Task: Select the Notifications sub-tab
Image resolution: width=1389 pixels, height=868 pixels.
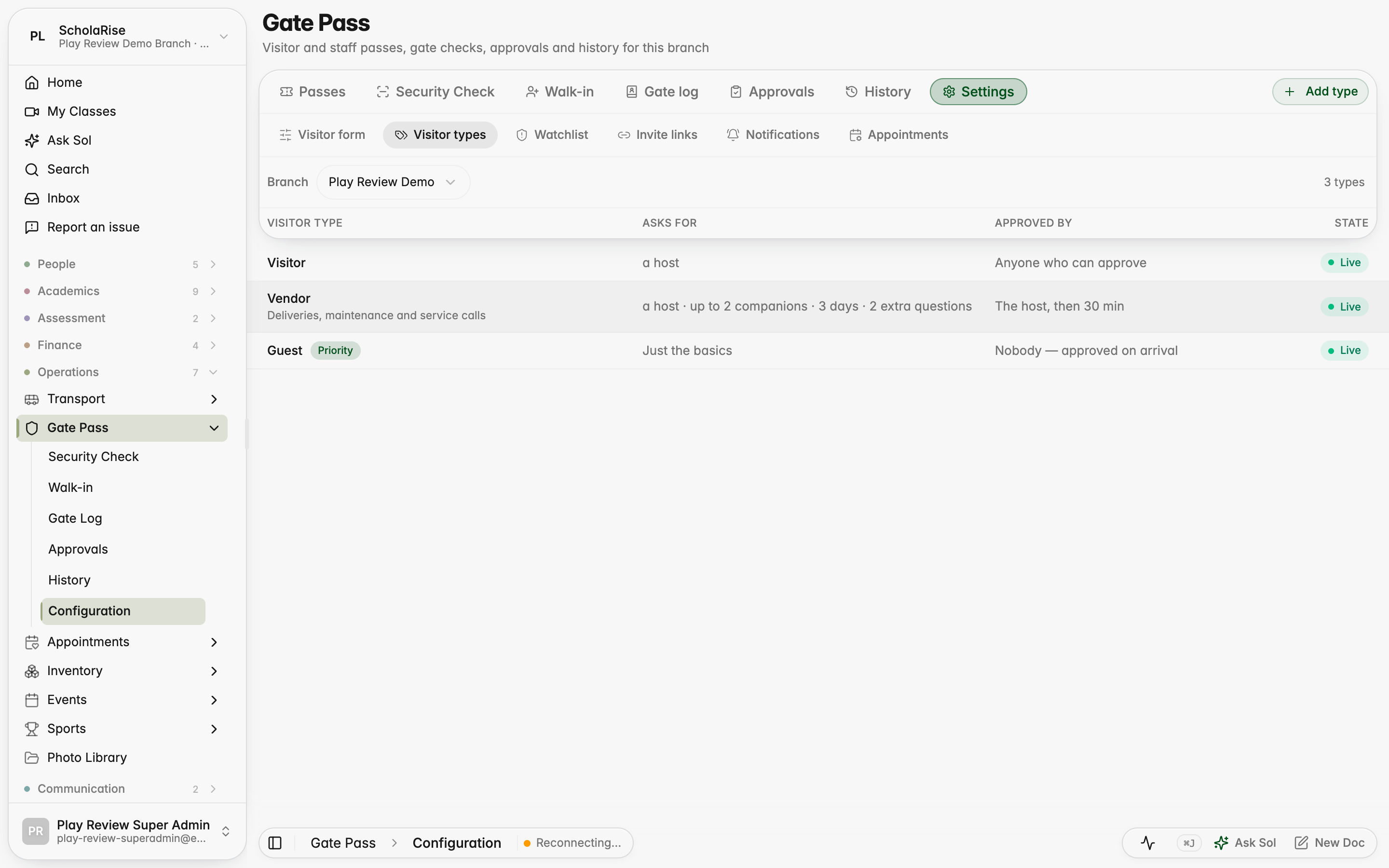Action: coord(773,135)
